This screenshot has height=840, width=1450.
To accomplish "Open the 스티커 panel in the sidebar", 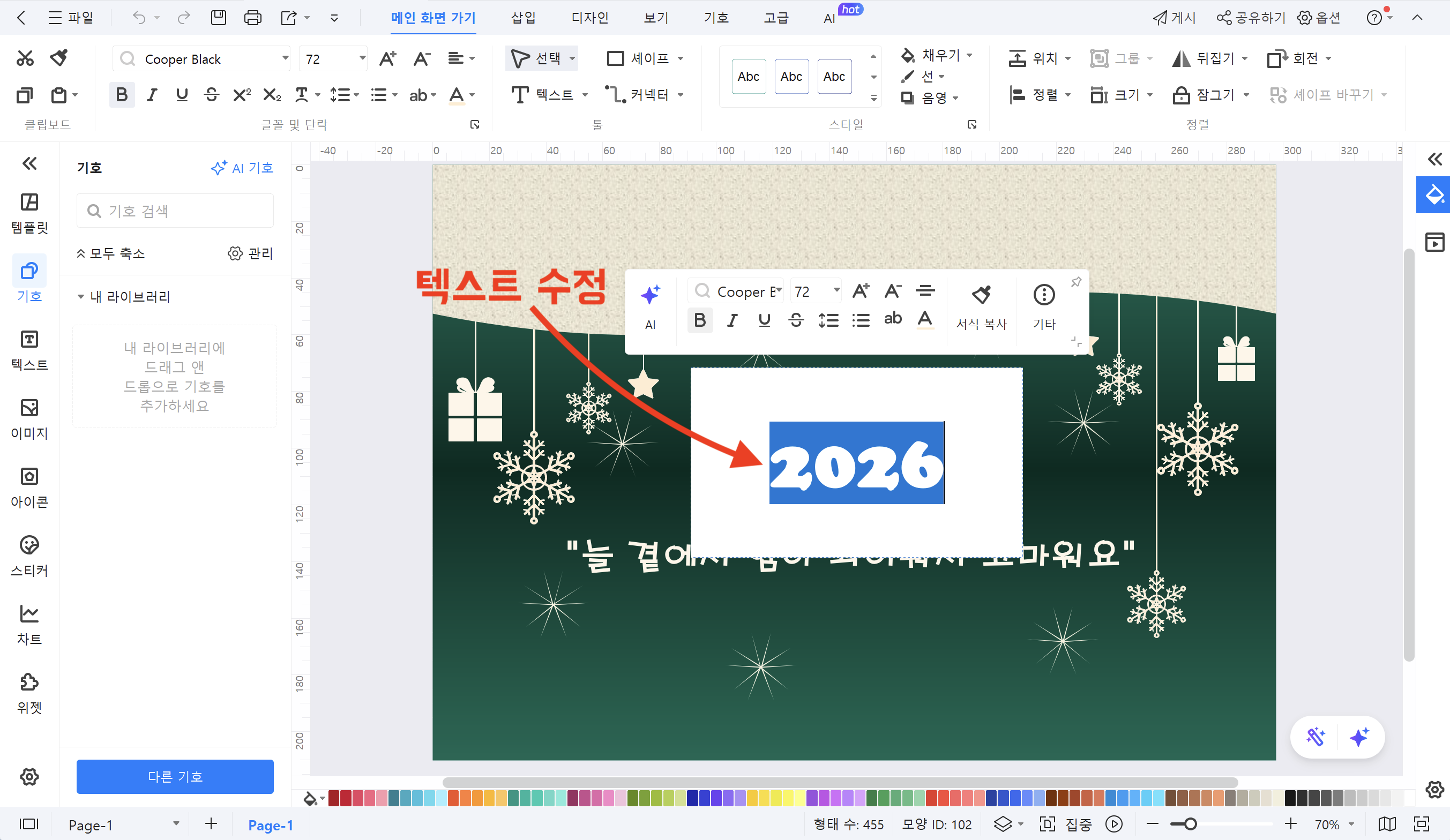I will (29, 554).
